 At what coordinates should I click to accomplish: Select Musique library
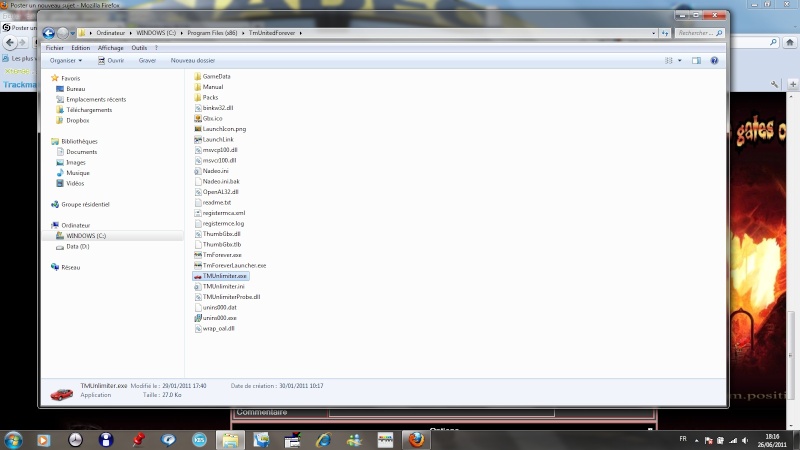pyautogui.click(x=78, y=173)
